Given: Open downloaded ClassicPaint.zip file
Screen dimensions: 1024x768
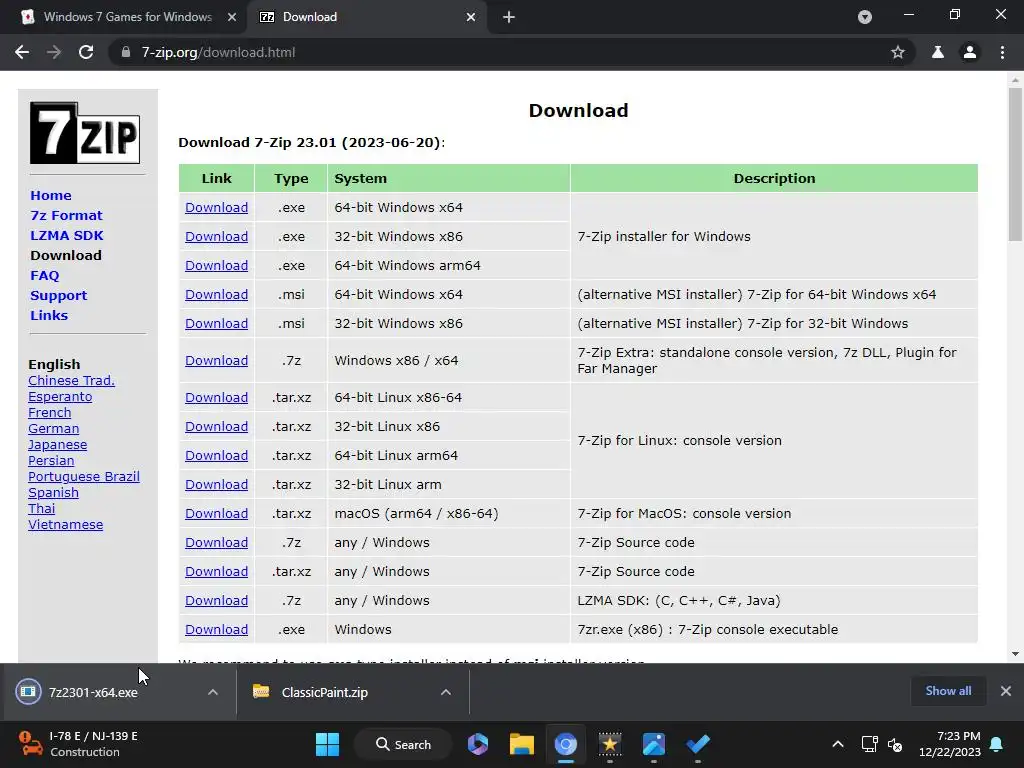Looking at the screenshot, I should [x=325, y=692].
